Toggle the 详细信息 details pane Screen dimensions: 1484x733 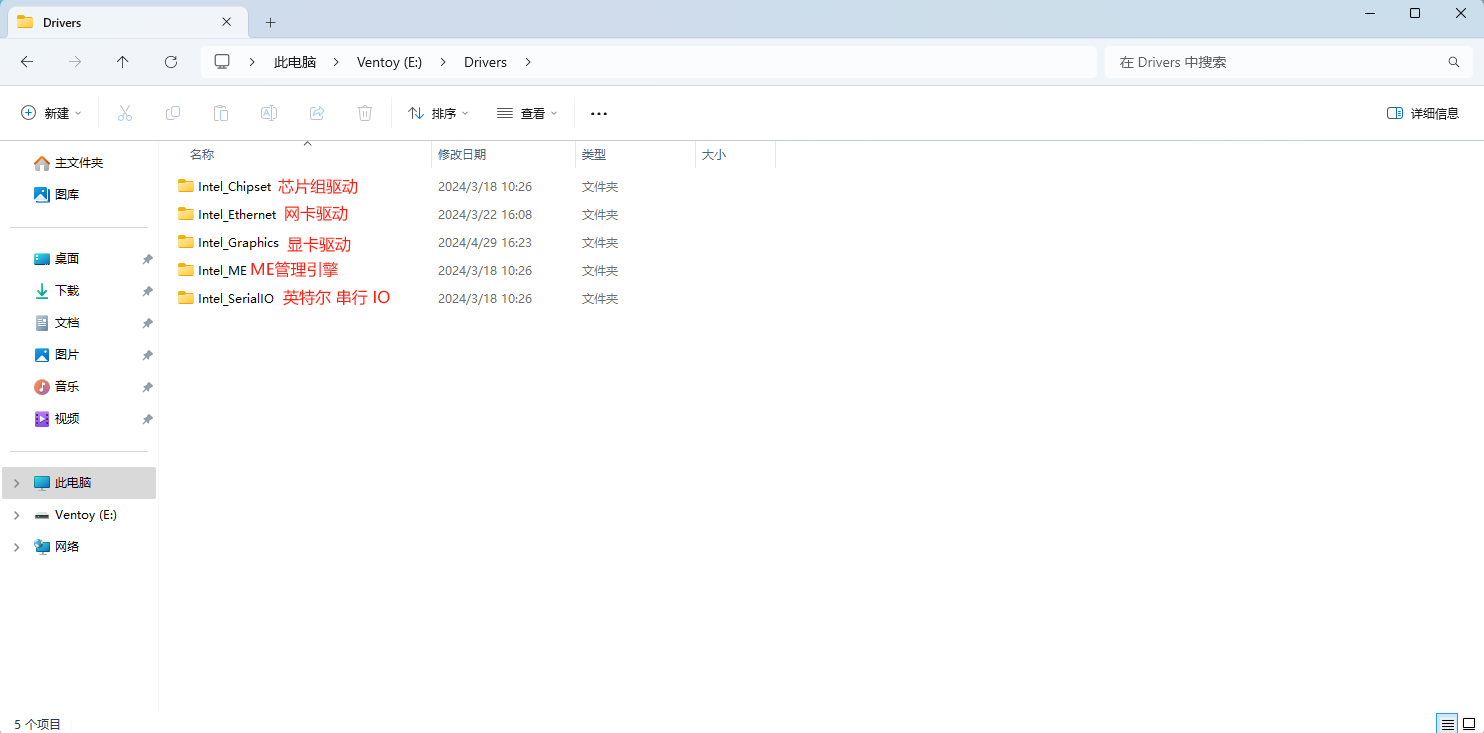coord(1423,113)
